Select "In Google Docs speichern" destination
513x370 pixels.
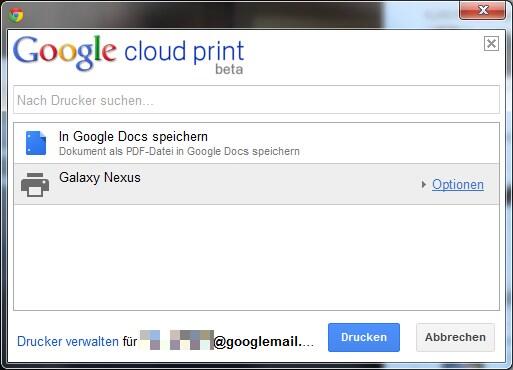tap(256, 143)
